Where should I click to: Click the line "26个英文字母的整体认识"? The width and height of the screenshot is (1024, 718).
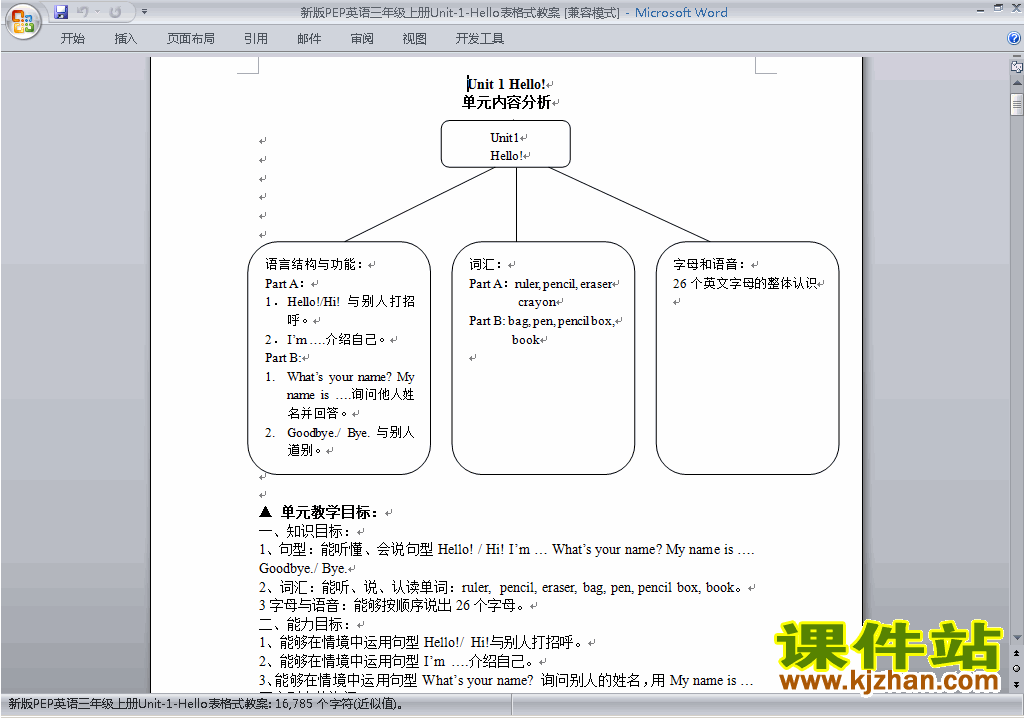tap(744, 283)
